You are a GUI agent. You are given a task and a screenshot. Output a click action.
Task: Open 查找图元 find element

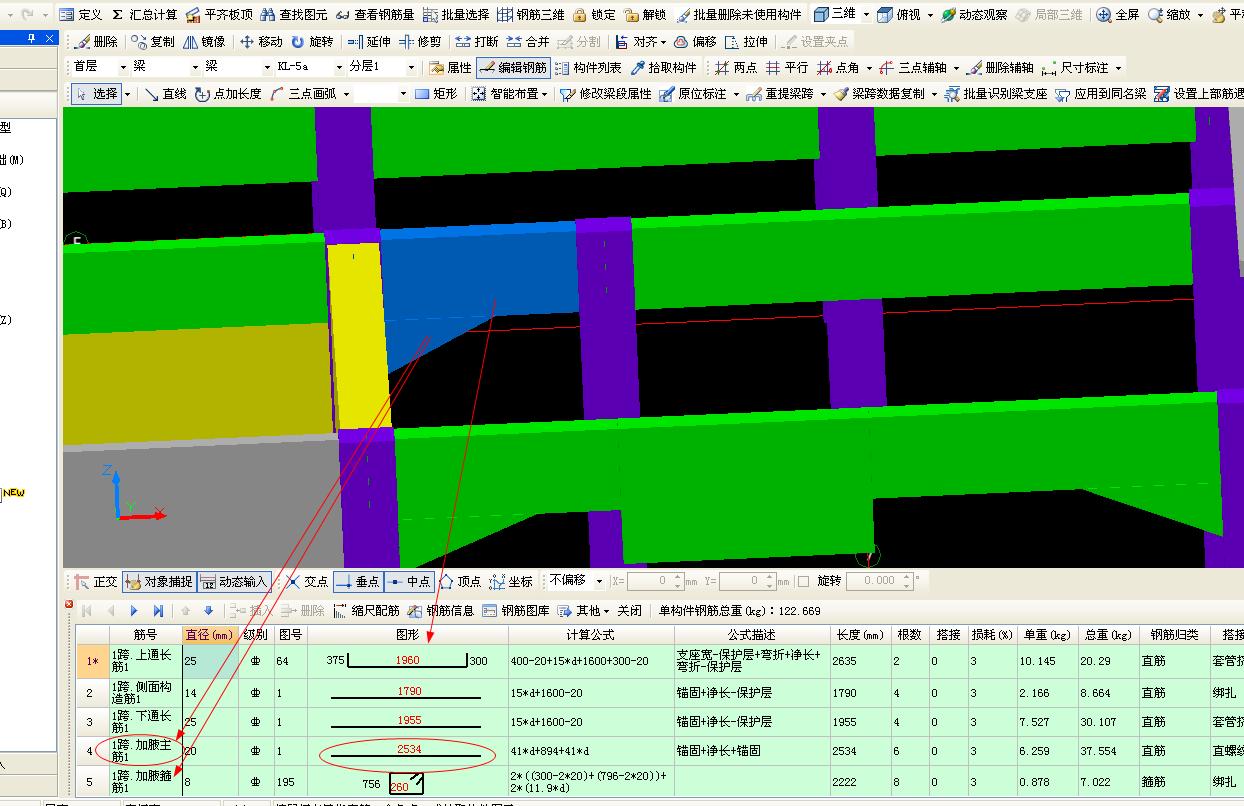point(294,15)
